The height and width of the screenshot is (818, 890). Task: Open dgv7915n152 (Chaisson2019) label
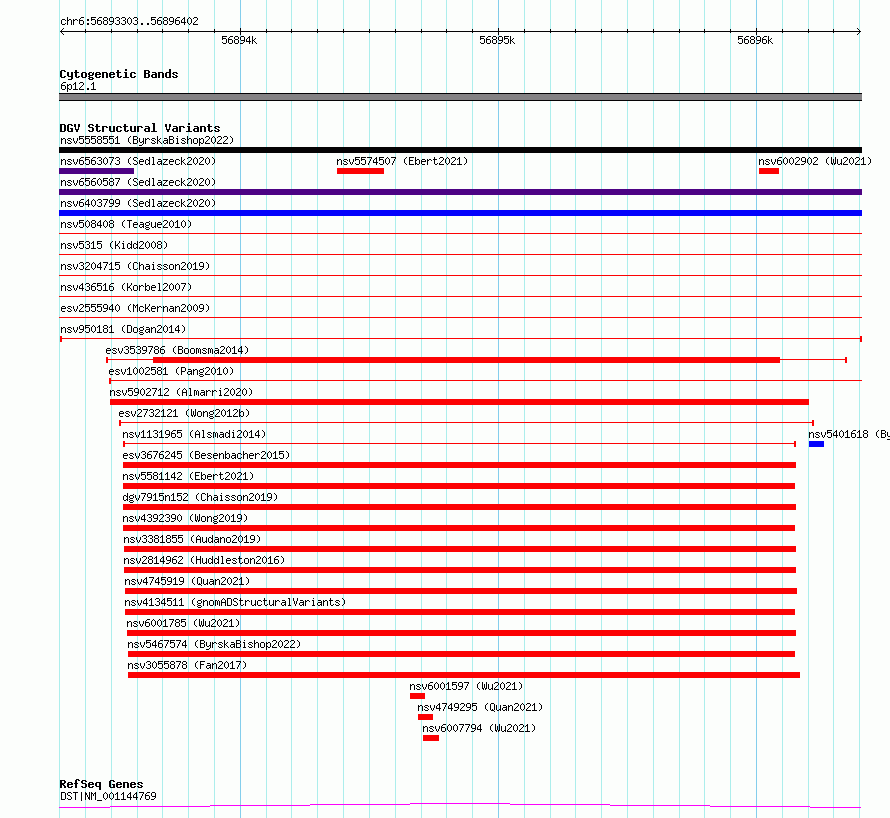coord(200,497)
